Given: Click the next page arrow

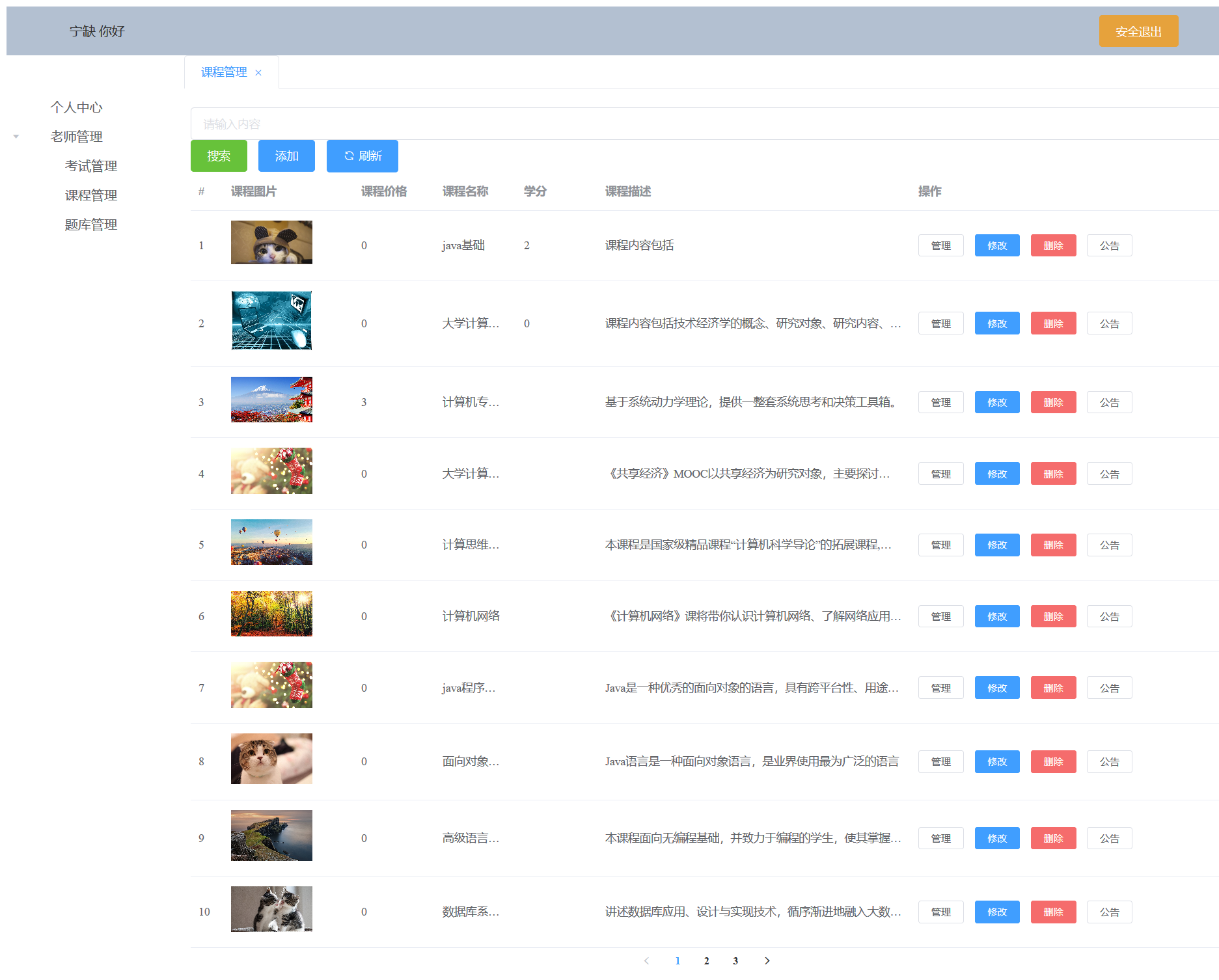Looking at the screenshot, I should tap(767, 960).
